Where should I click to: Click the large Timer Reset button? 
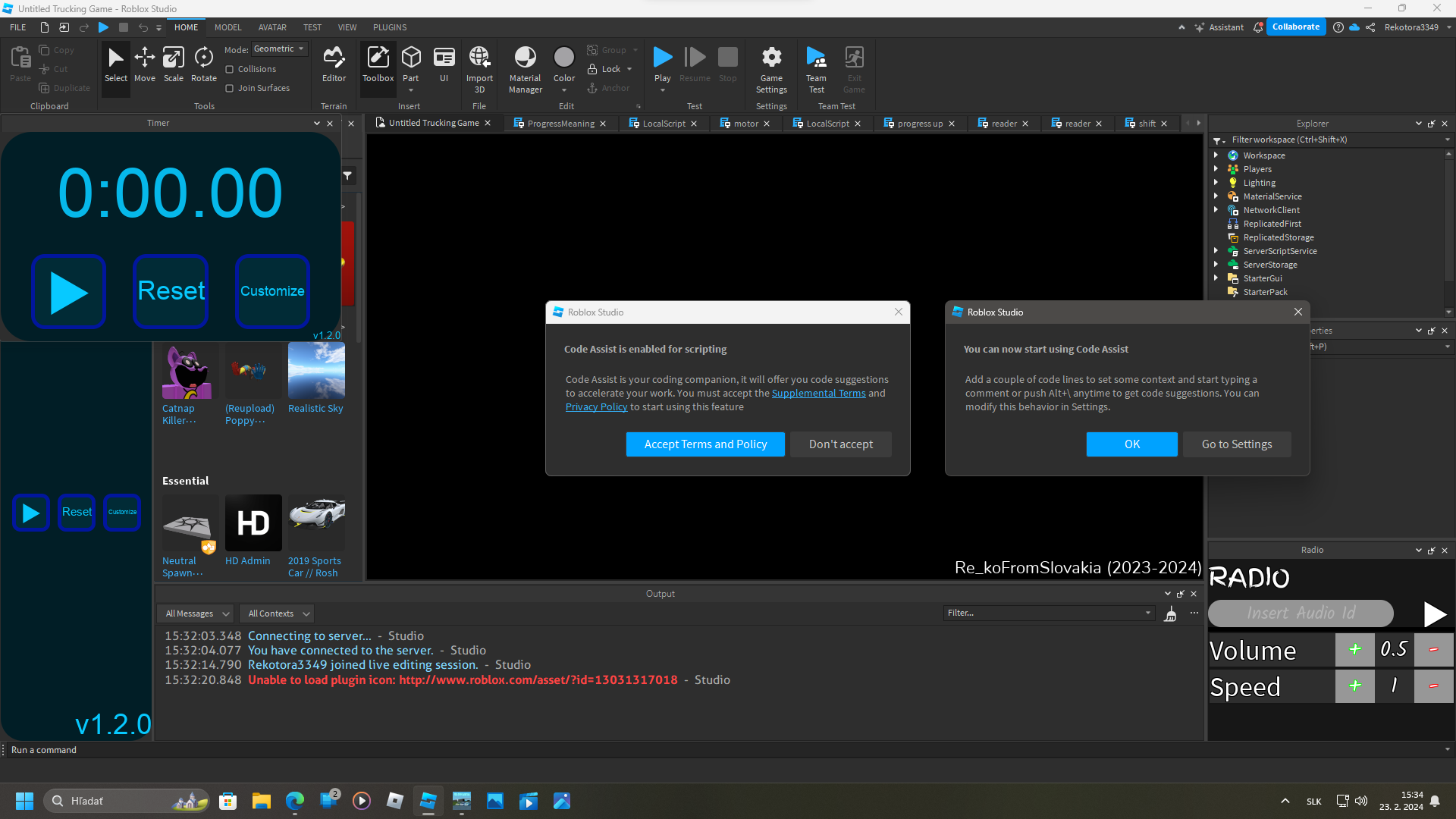point(171,292)
